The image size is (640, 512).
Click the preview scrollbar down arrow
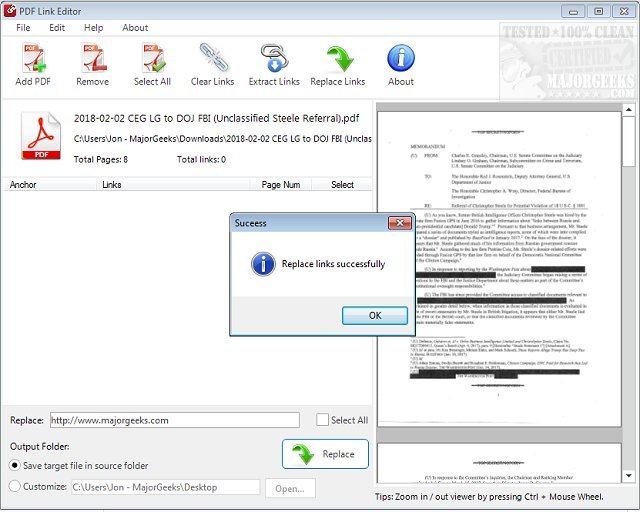[629, 476]
